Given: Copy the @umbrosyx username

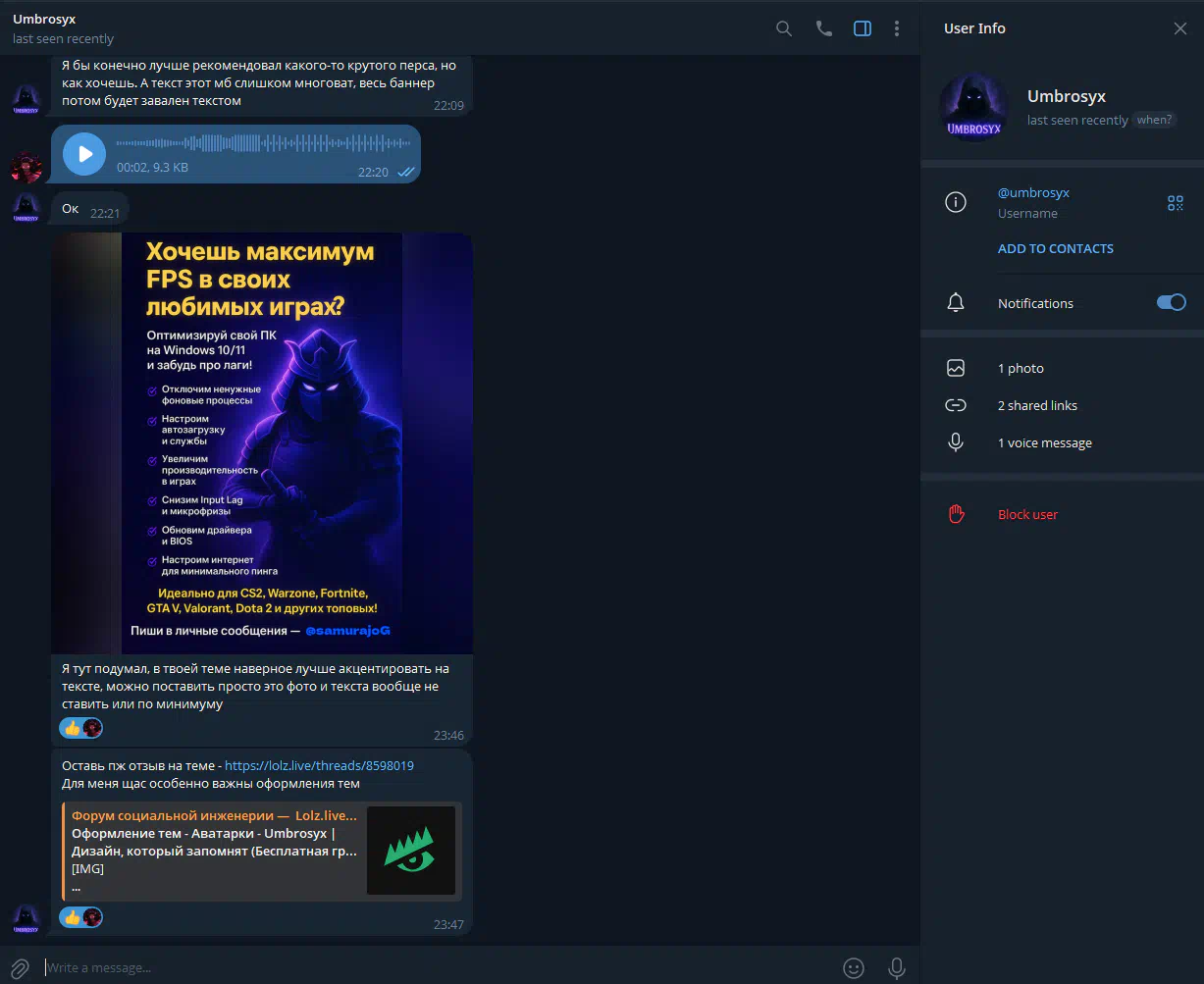Looking at the screenshot, I should click(1033, 192).
